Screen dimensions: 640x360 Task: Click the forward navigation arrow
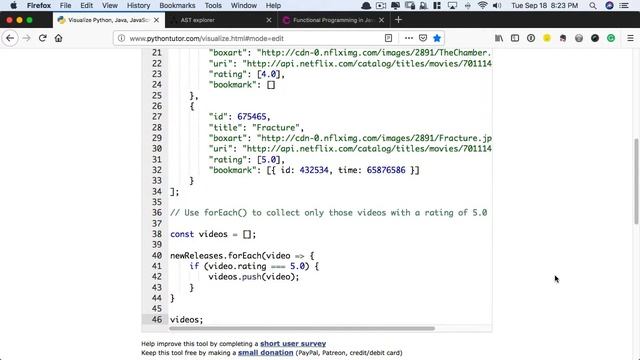(27, 38)
